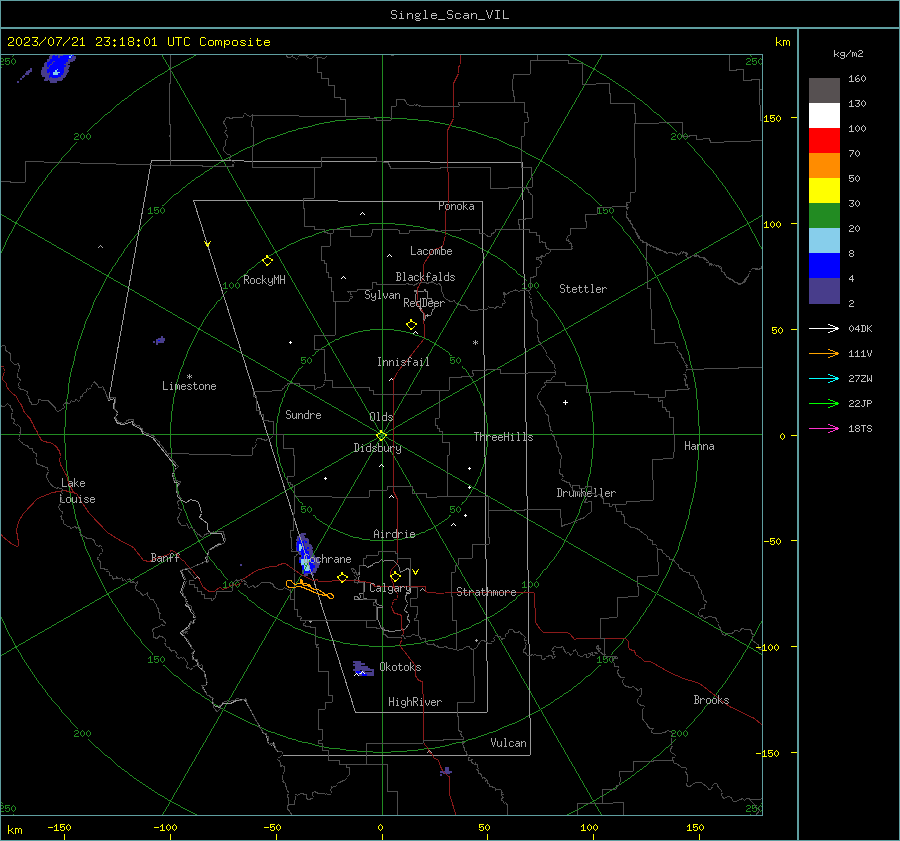Click the HighRiver city label
Screen dimensions: 900x841
tap(415, 702)
